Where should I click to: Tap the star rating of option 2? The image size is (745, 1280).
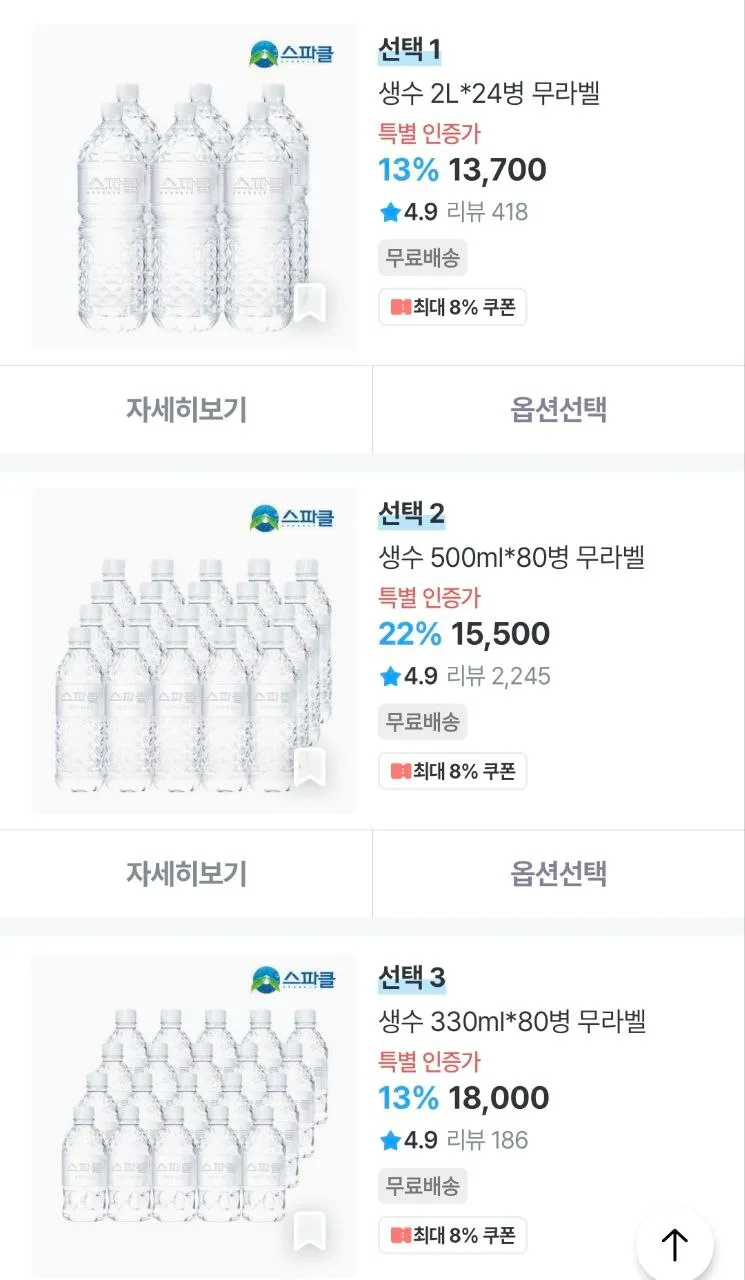tap(408, 676)
